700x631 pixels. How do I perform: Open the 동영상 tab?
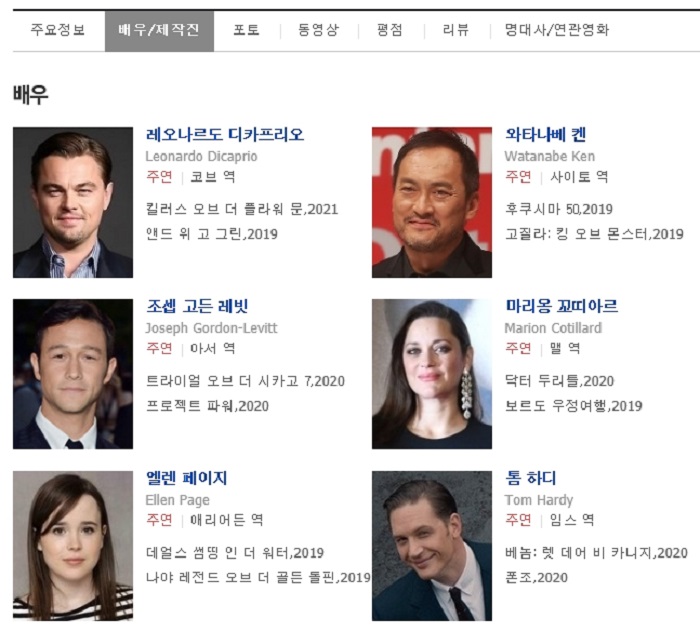[319, 30]
